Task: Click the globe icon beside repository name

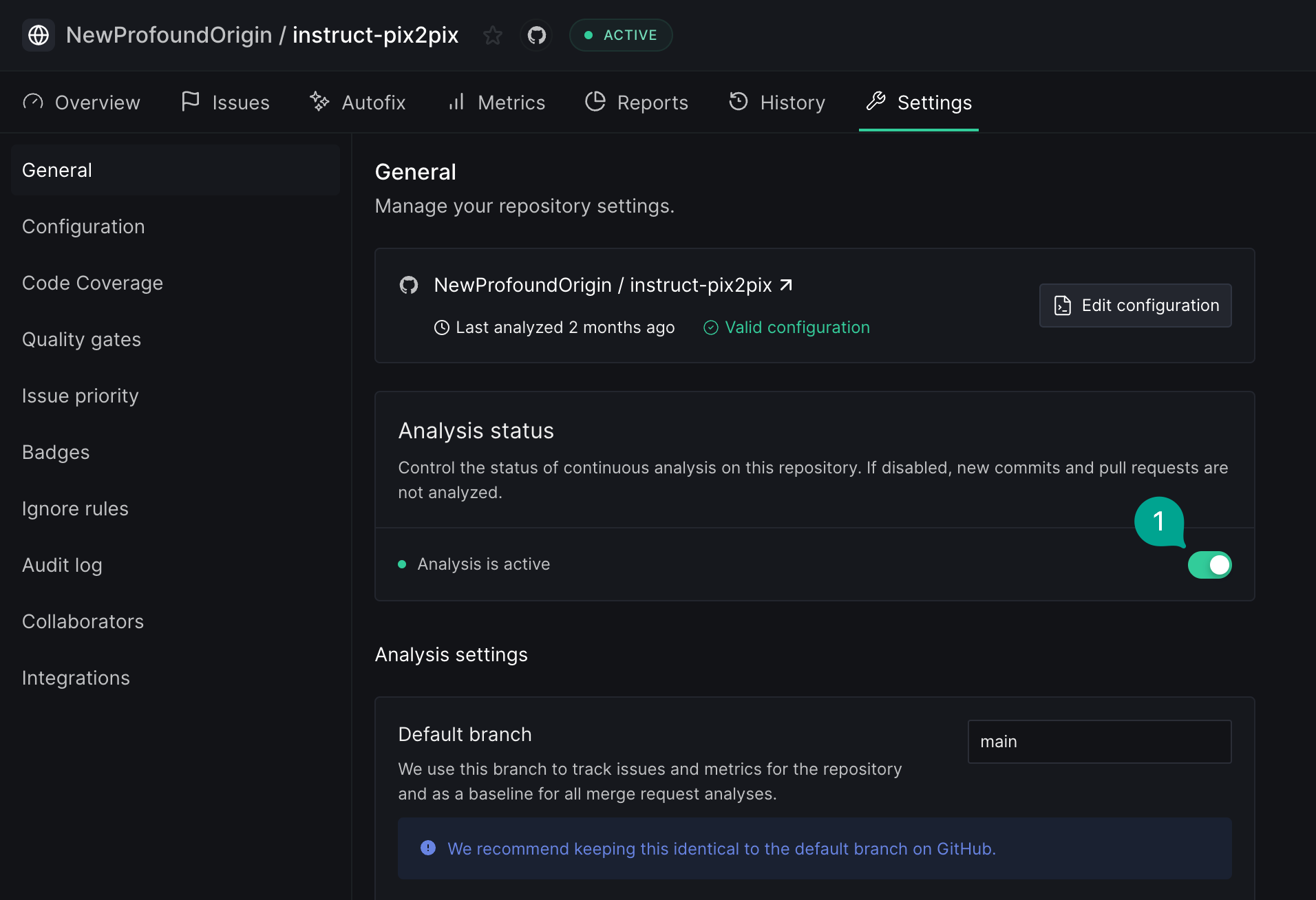Action: (39, 35)
